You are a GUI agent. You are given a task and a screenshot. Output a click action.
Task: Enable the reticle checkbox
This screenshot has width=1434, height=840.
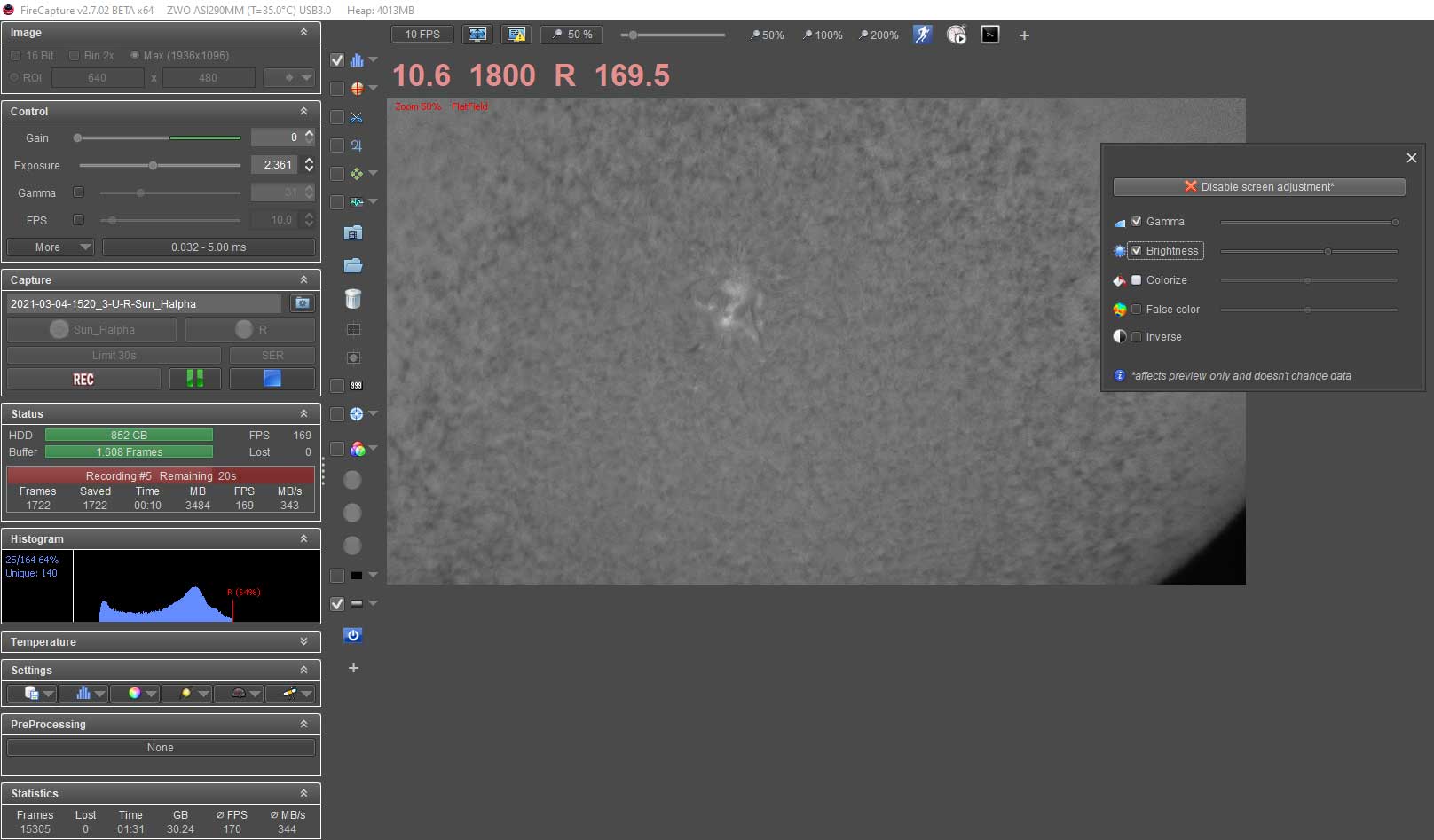[x=337, y=89]
